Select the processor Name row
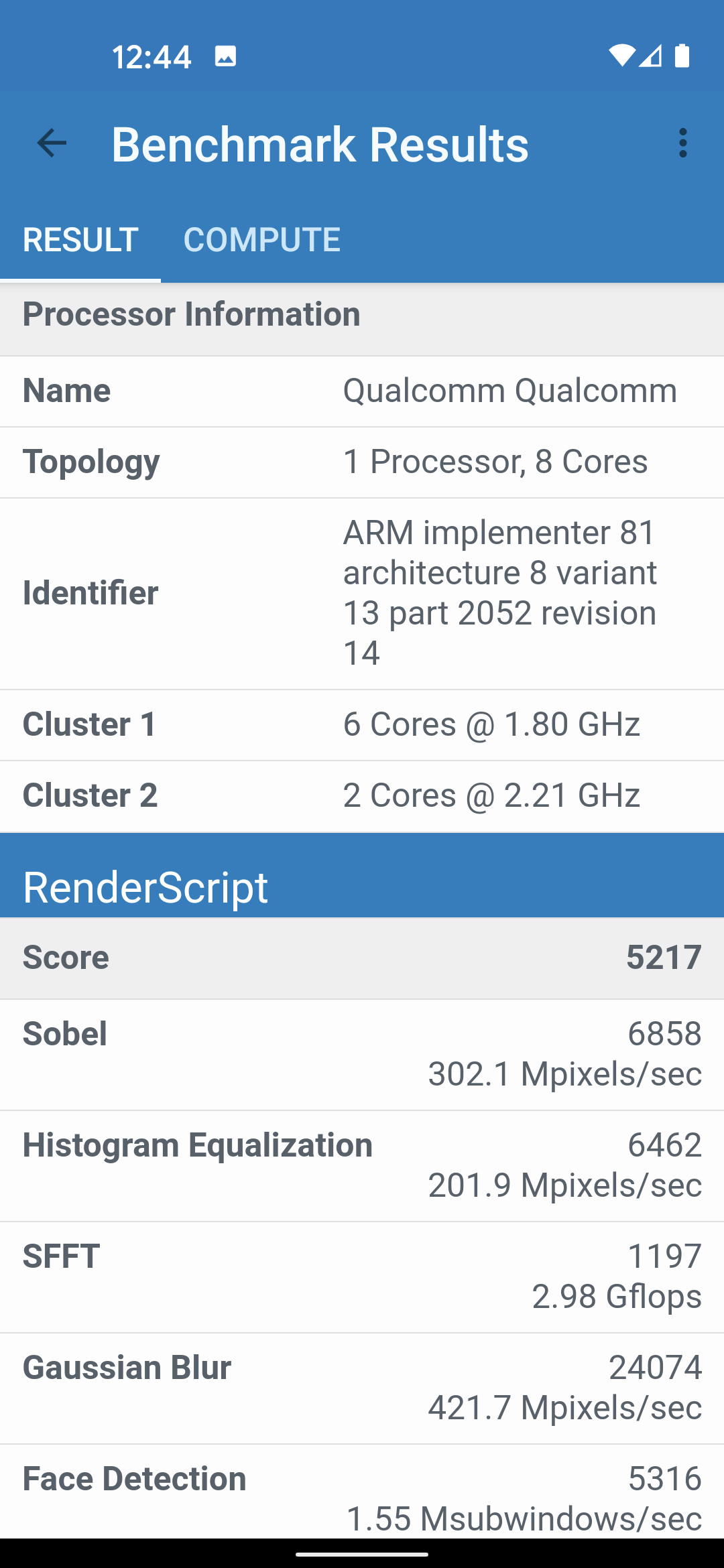The width and height of the screenshot is (724, 1568). 362,391
